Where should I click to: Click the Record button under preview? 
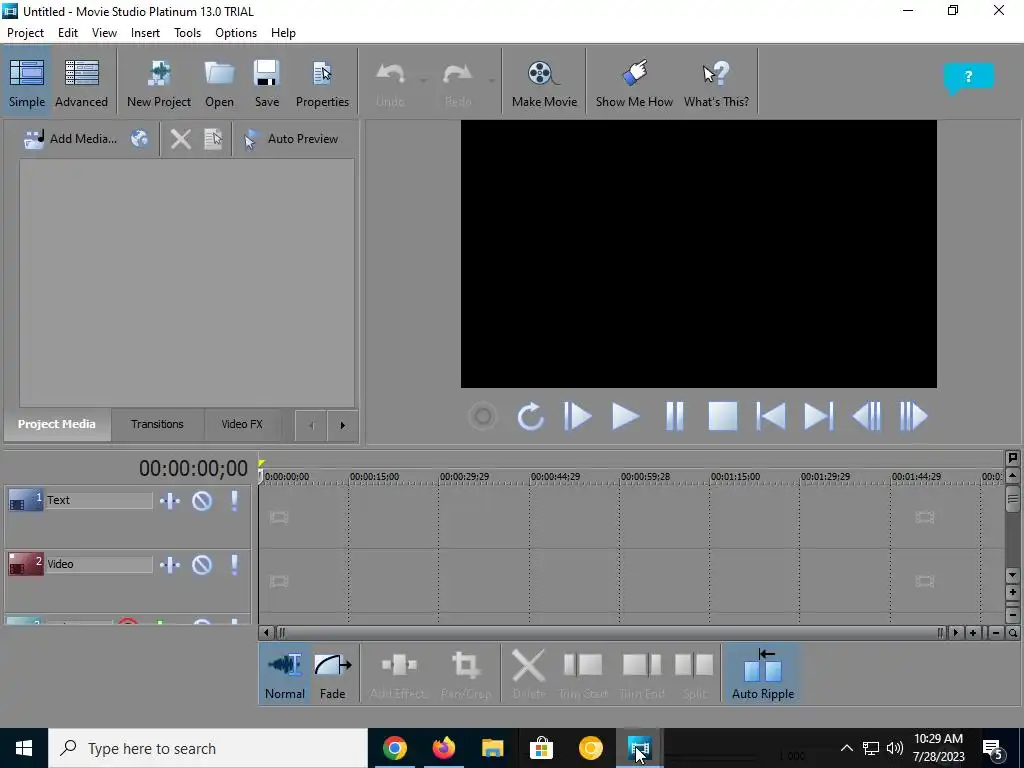pos(483,417)
